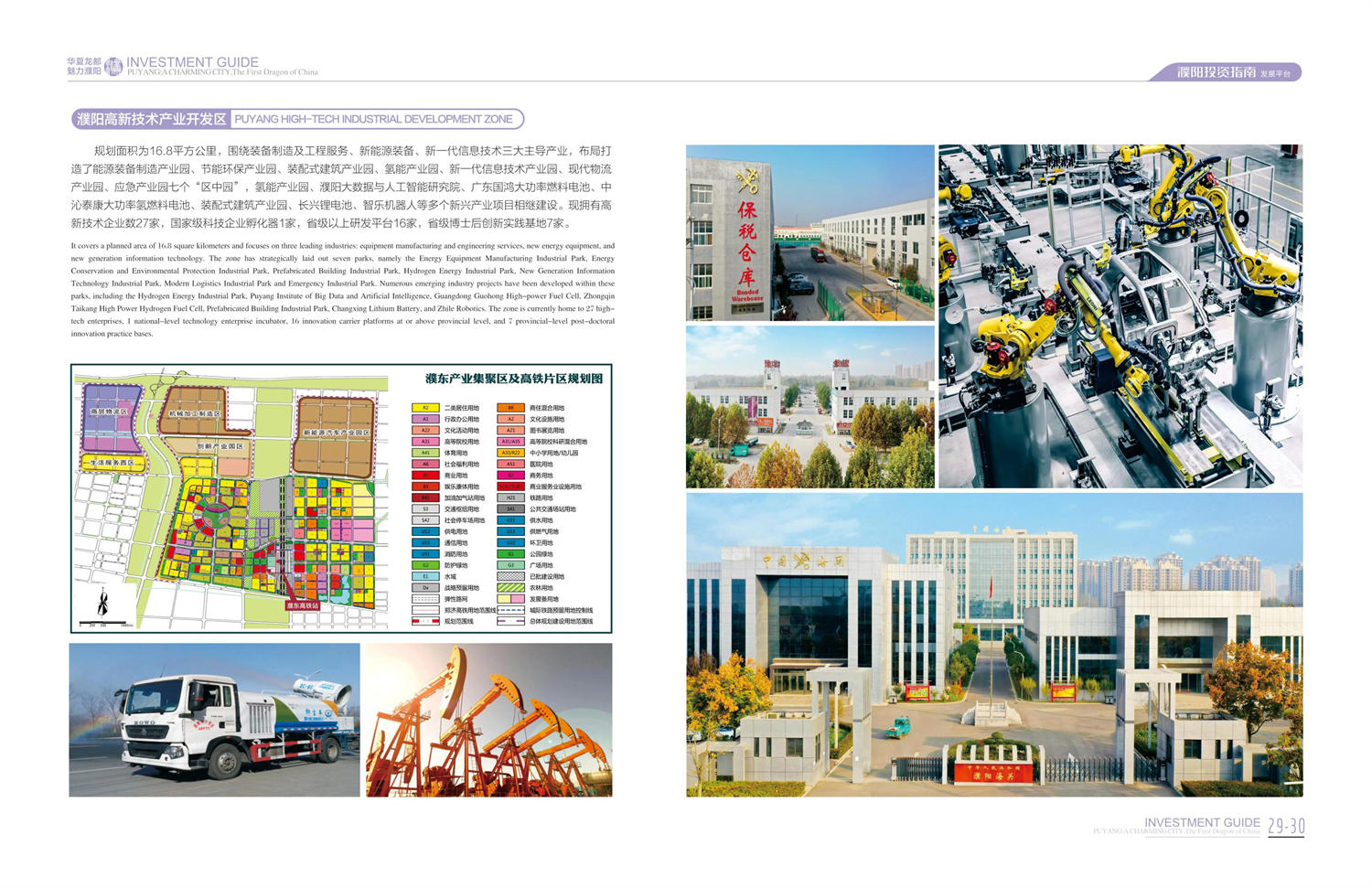The width and height of the screenshot is (1372, 888).
Task: Open the yellow industrial robots photo
Action: pyautogui.click(x=1120, y=316)
